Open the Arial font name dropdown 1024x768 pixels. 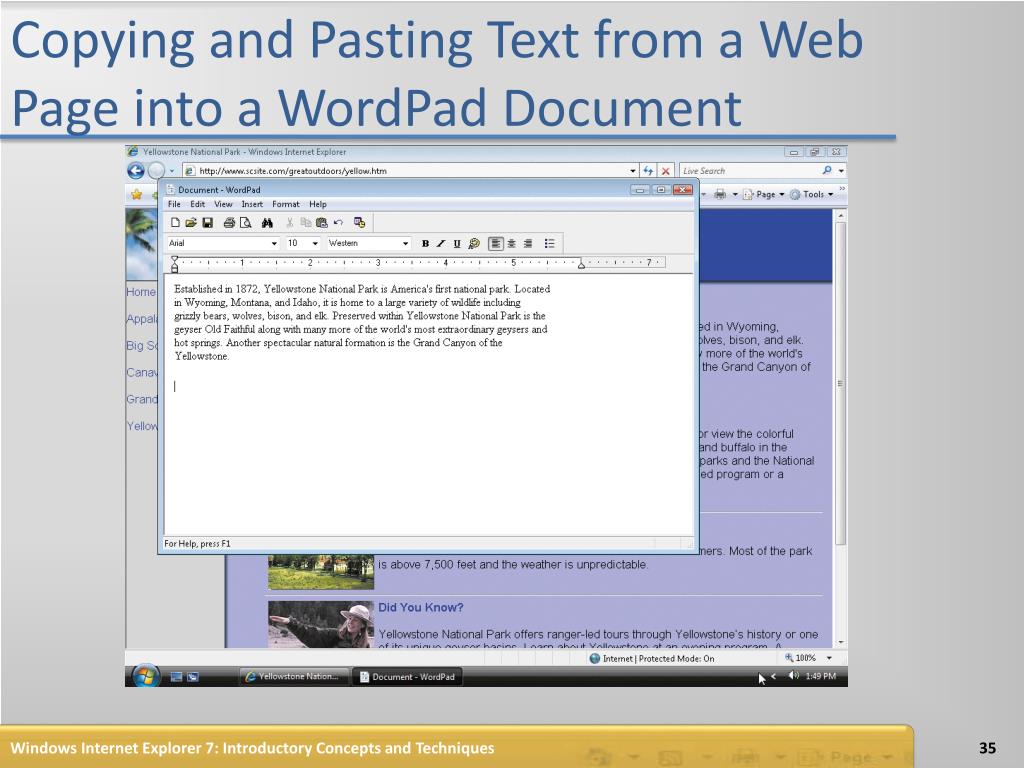[274, 244]
